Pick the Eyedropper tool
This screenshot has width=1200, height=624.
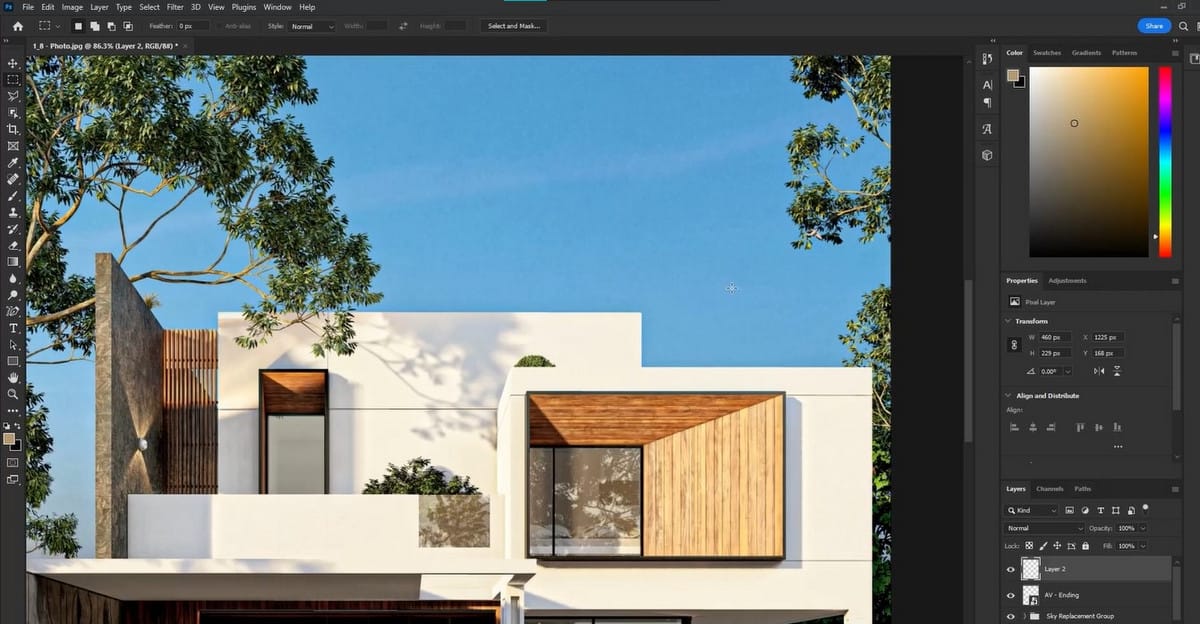click(13, 162)
